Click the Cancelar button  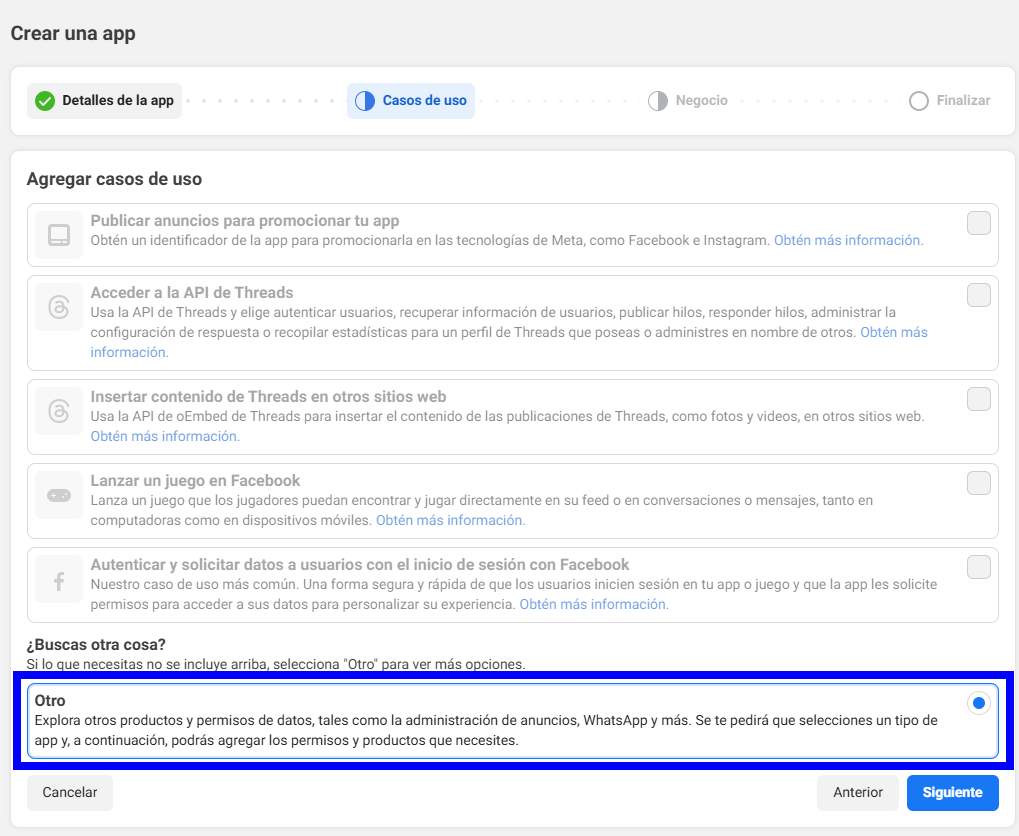(70, 792)
